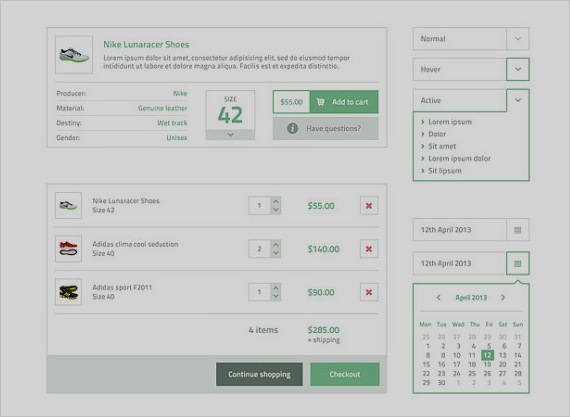Screen dimensions: 570x417
Task: Decrease quantity of Adidas clima cool seduction
Action: point(276,253)
